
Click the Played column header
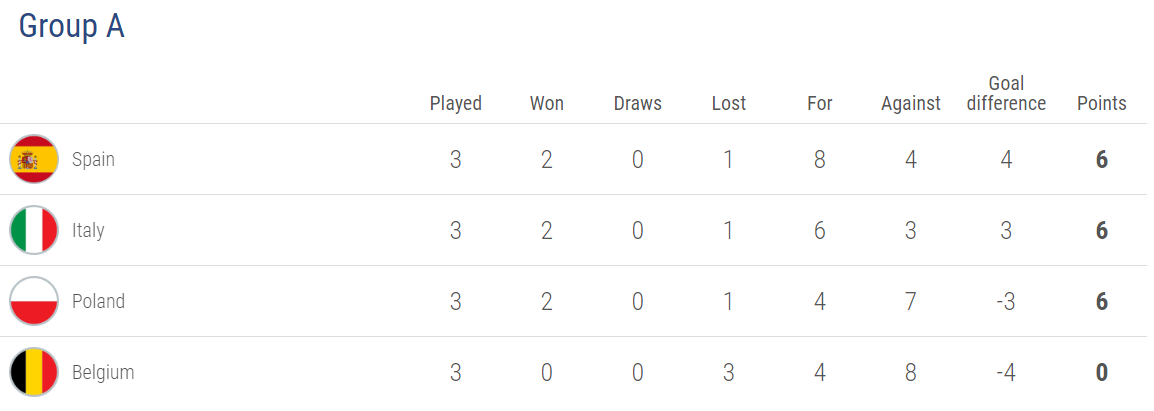(x=456, y=103)
